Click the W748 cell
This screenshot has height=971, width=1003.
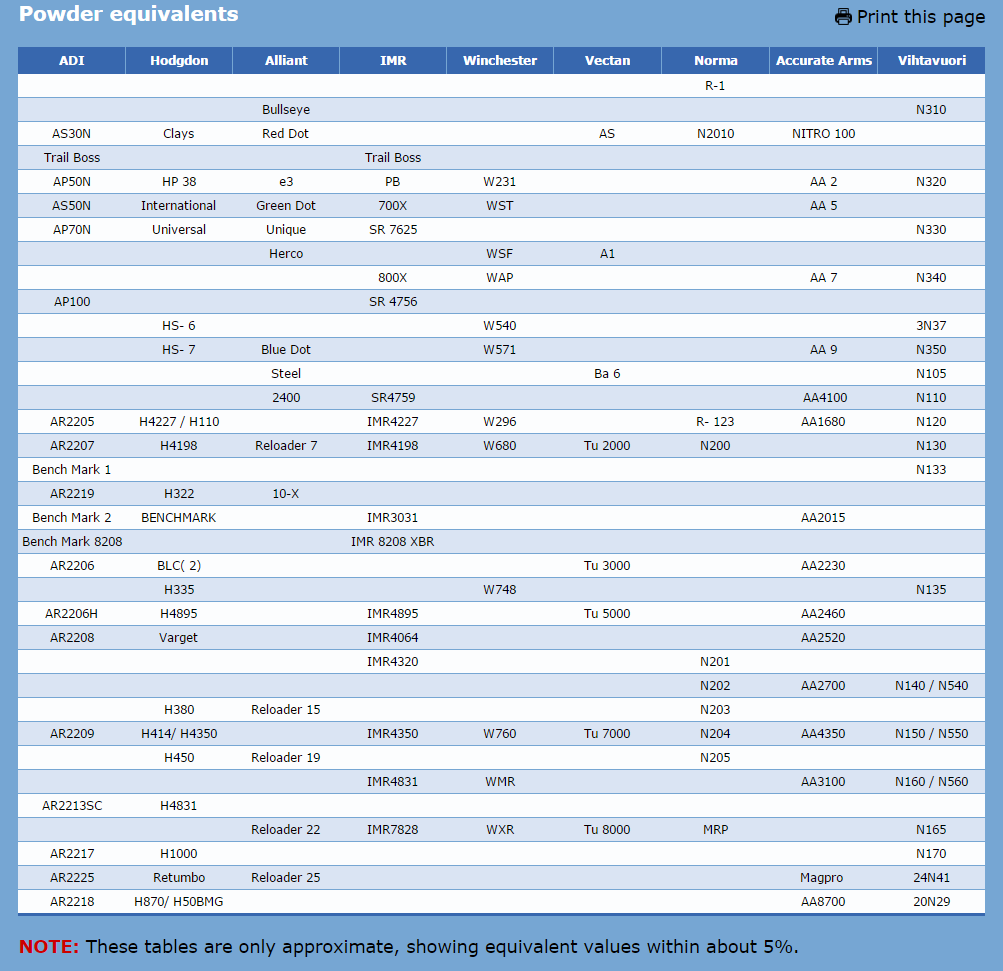[x=500, y=590]
